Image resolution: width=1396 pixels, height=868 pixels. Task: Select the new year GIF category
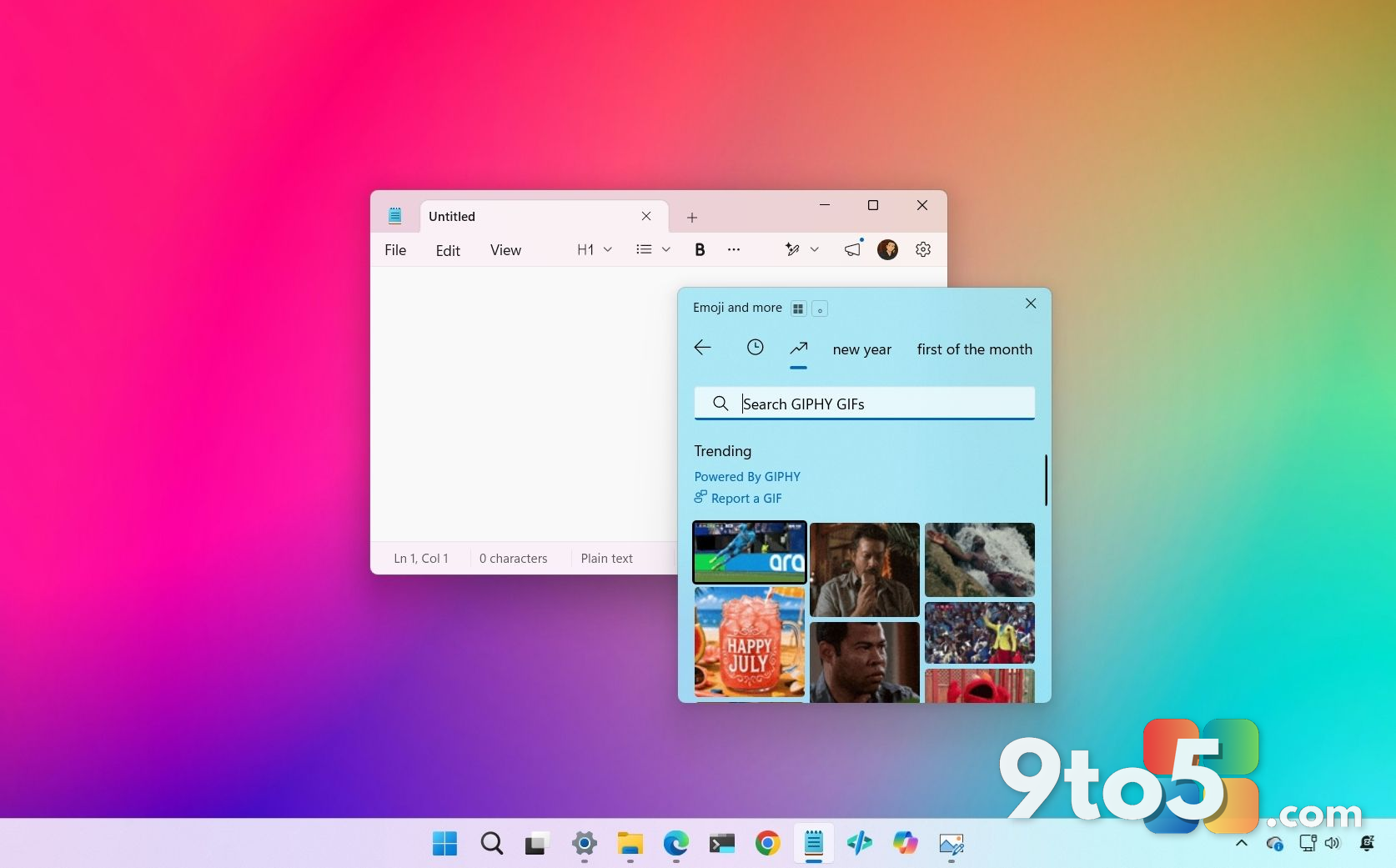[x=862, y=349]
